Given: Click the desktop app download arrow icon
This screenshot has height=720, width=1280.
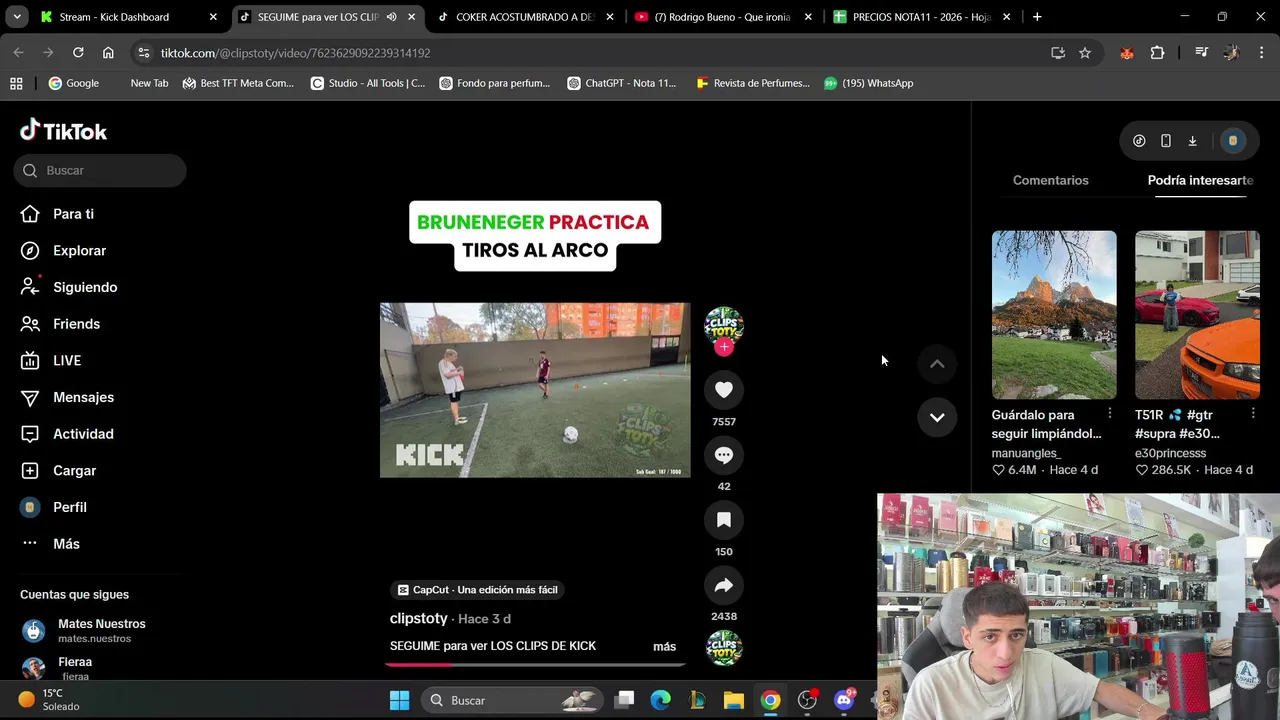Looking at the screenshot, I should click(1192, 141).
